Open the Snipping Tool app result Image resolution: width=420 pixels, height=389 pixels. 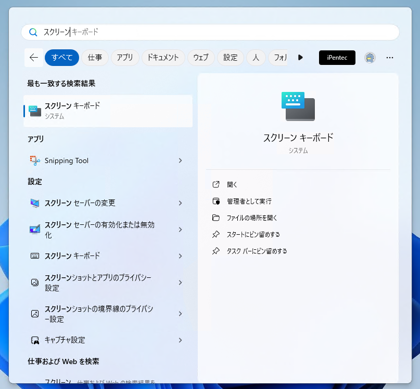(108, 161)
